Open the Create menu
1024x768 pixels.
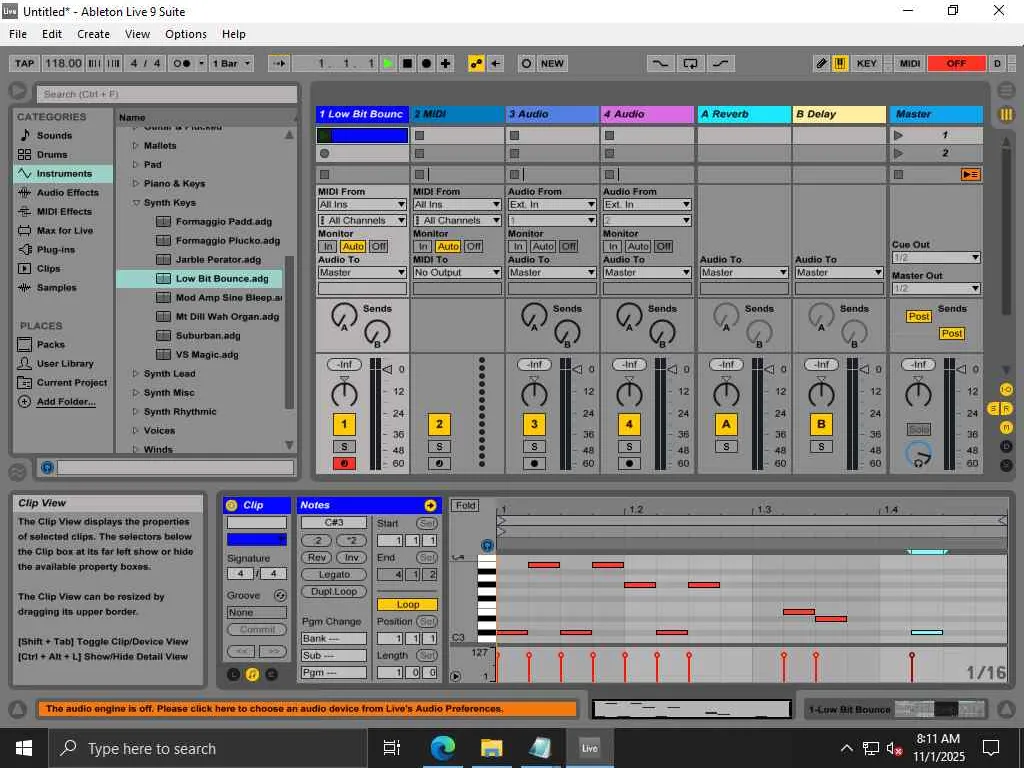(93, 34)
